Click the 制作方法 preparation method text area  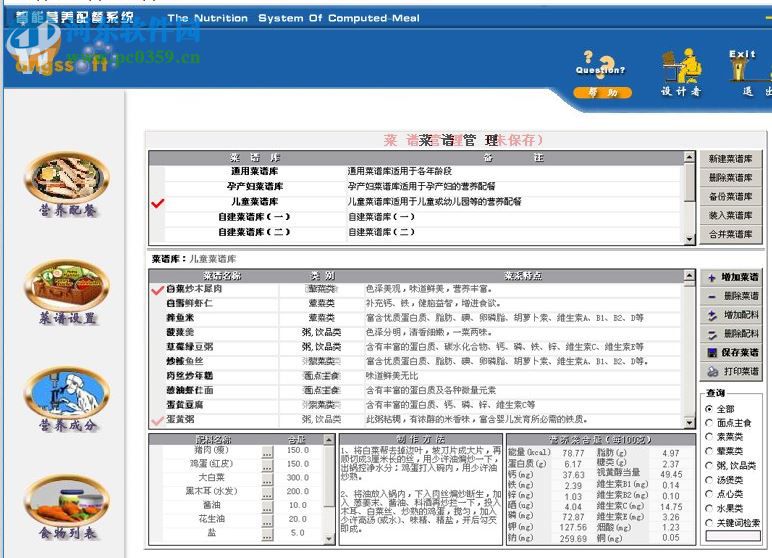click(x=420, y=494)
